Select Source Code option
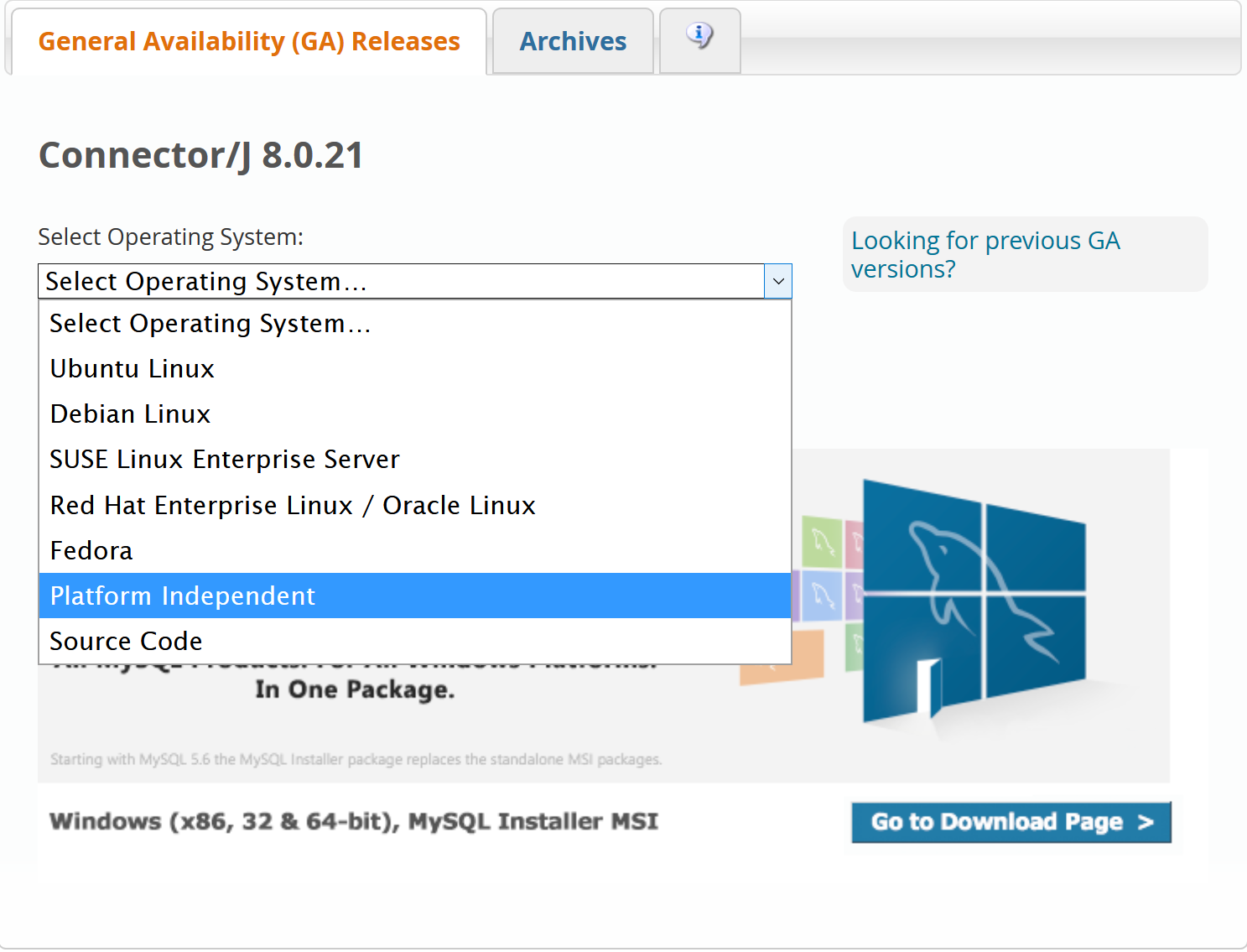This screenshot has height=952, width=1247. point(415,642)
